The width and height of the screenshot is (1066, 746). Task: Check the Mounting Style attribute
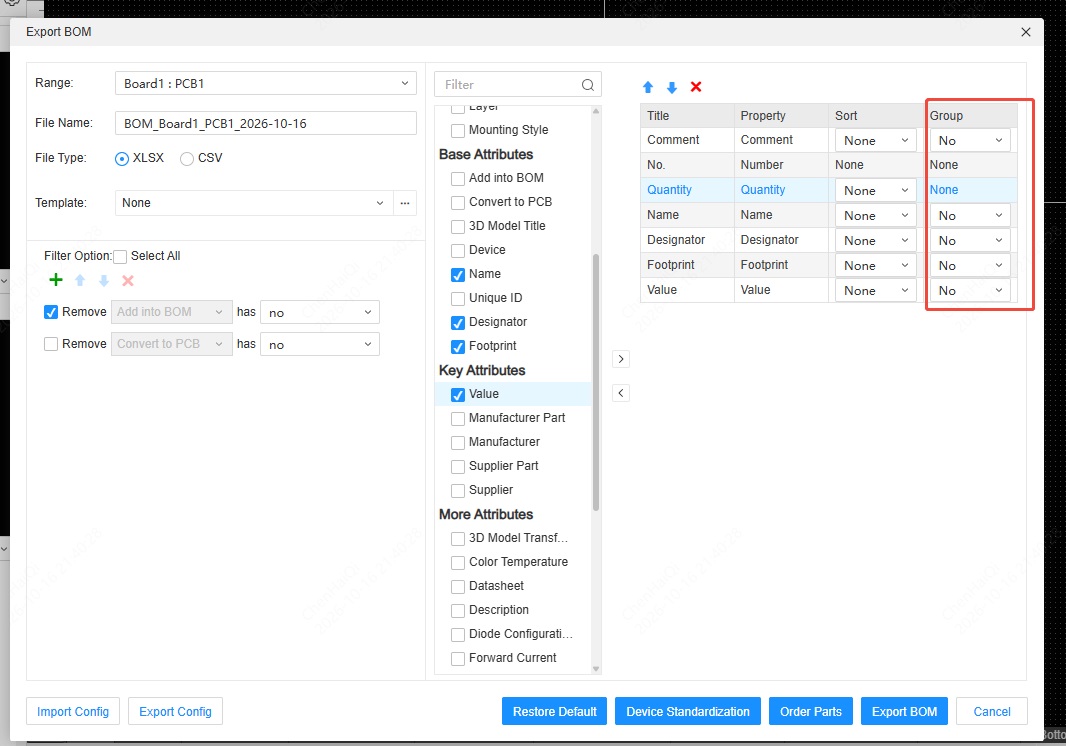(458, 131)
